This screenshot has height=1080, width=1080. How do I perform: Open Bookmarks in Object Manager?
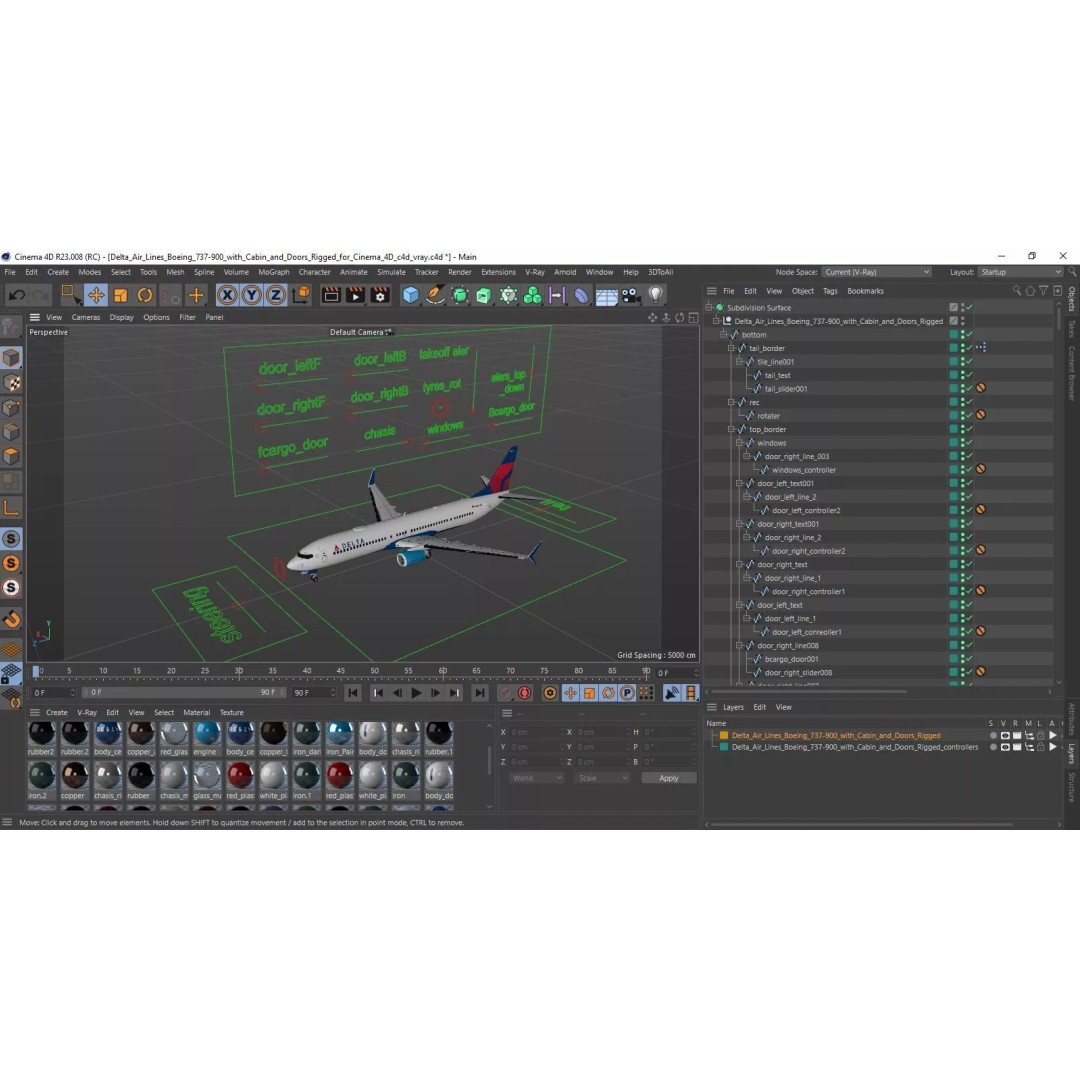click(865, 291)
